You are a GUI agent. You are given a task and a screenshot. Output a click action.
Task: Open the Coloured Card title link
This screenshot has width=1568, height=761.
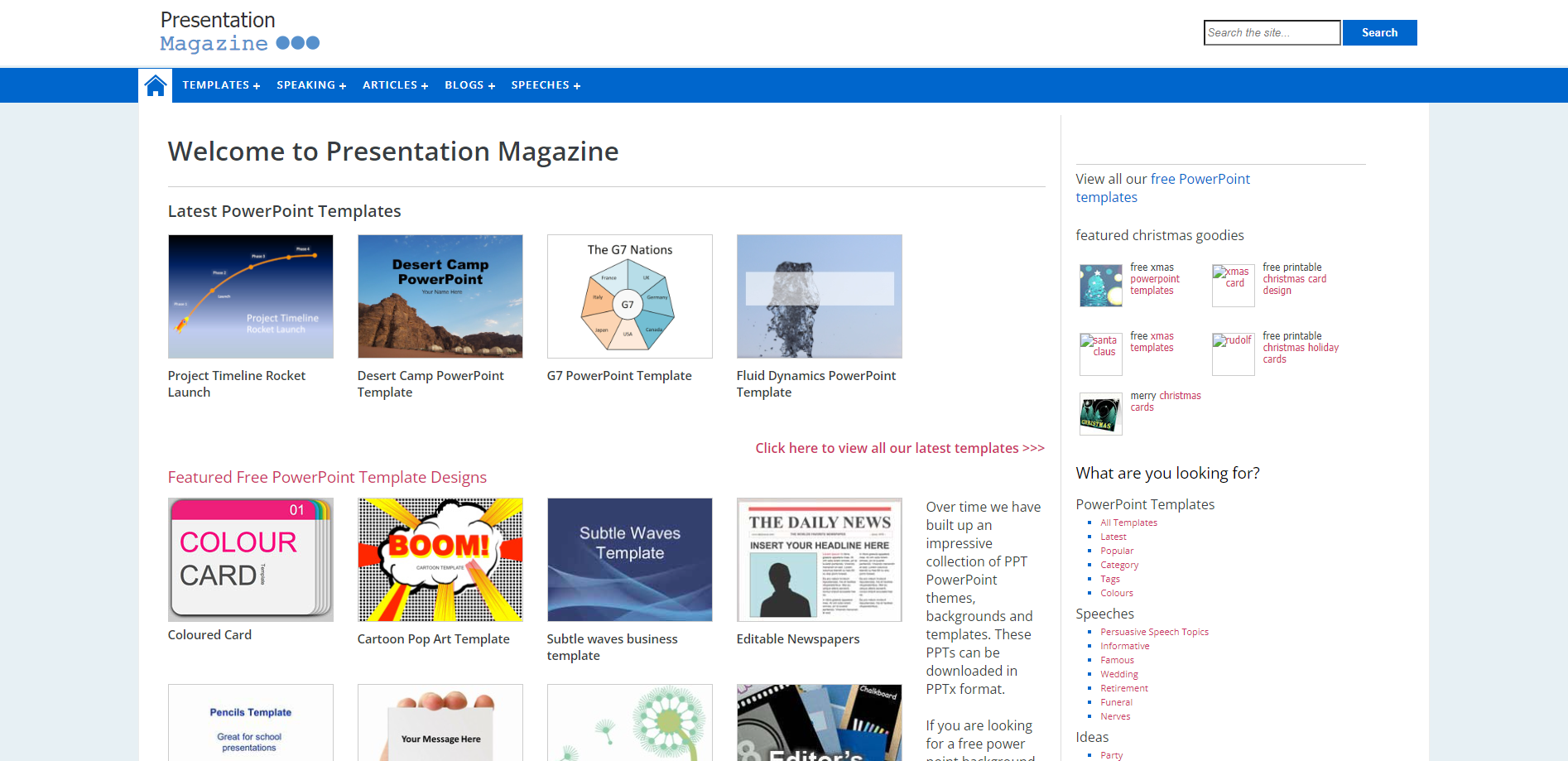coord(209,635)
